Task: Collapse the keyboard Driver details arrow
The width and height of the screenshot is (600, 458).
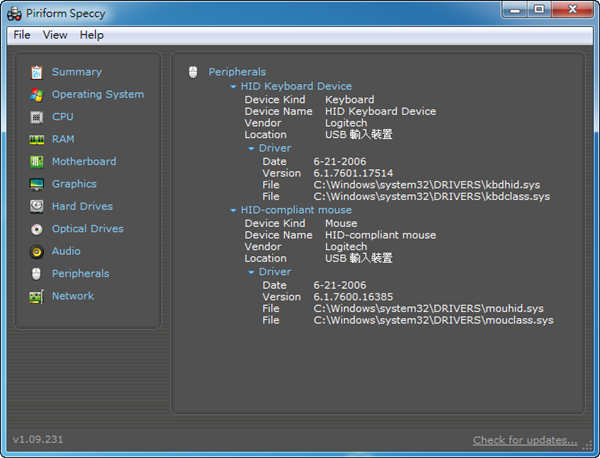Action: point(251,149)
